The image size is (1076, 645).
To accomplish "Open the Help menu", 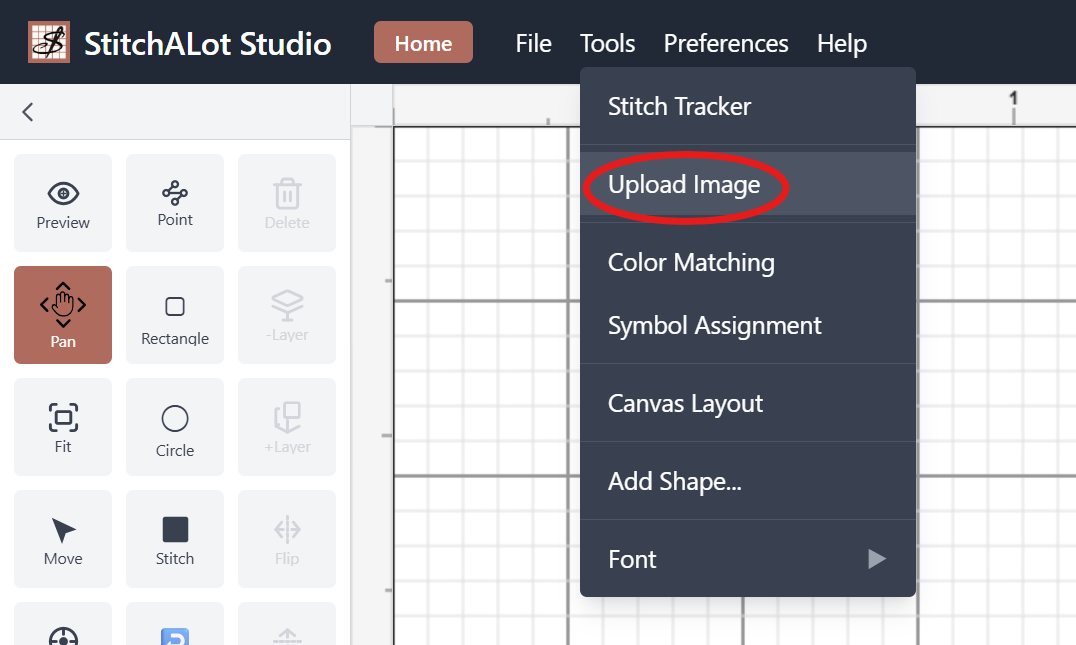I will (x=842, y=44).
